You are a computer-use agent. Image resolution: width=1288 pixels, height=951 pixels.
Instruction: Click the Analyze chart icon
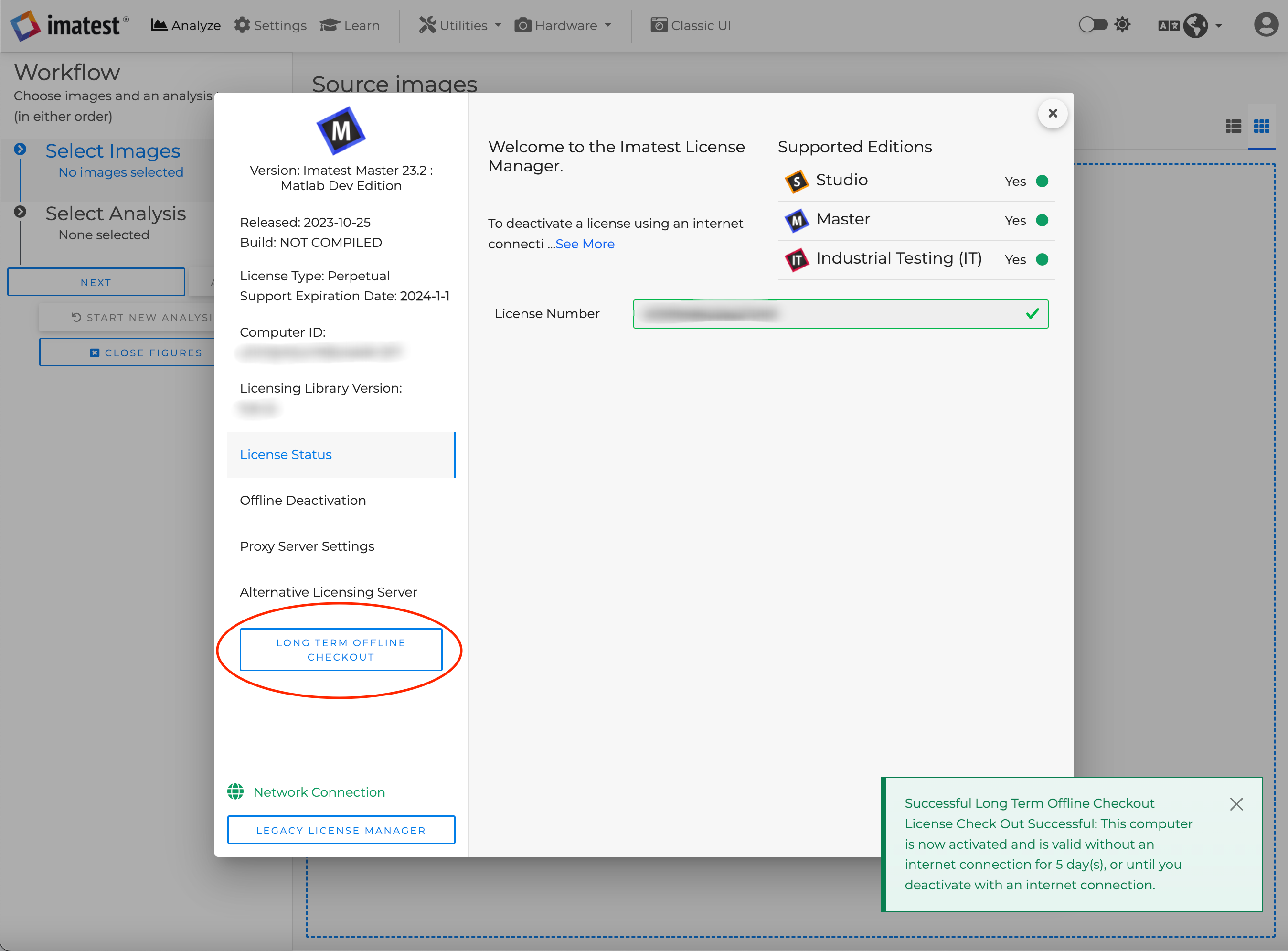[x=159, y=25]
